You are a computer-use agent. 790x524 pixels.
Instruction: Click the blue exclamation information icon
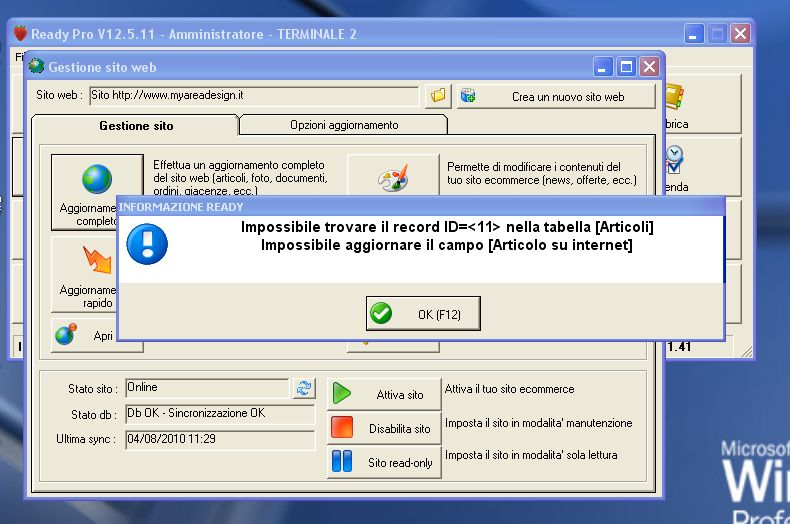[x=147, y=244]
